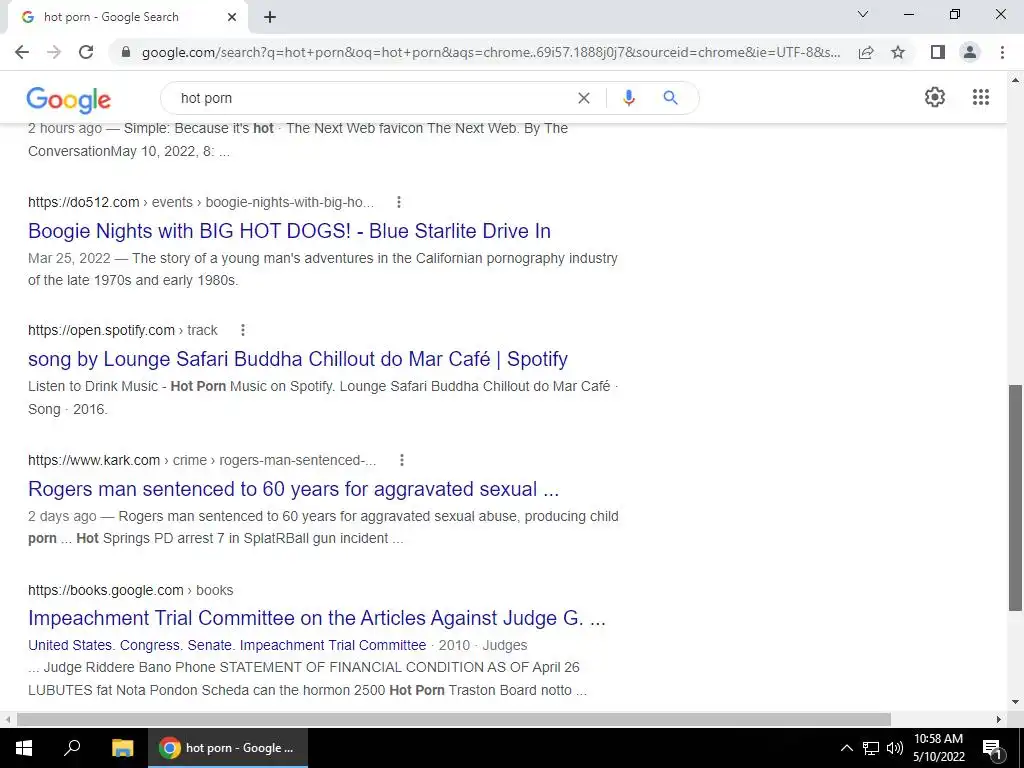Image resolution: width=1024 pixels, height=768 pixels.
Task: Go to Google home via the logo
Action: pos(69,99)
